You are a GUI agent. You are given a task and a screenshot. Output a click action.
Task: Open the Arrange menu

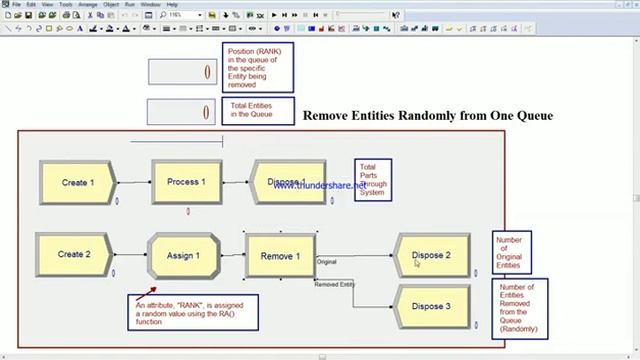pyautogui.click(x=88, y=4)
